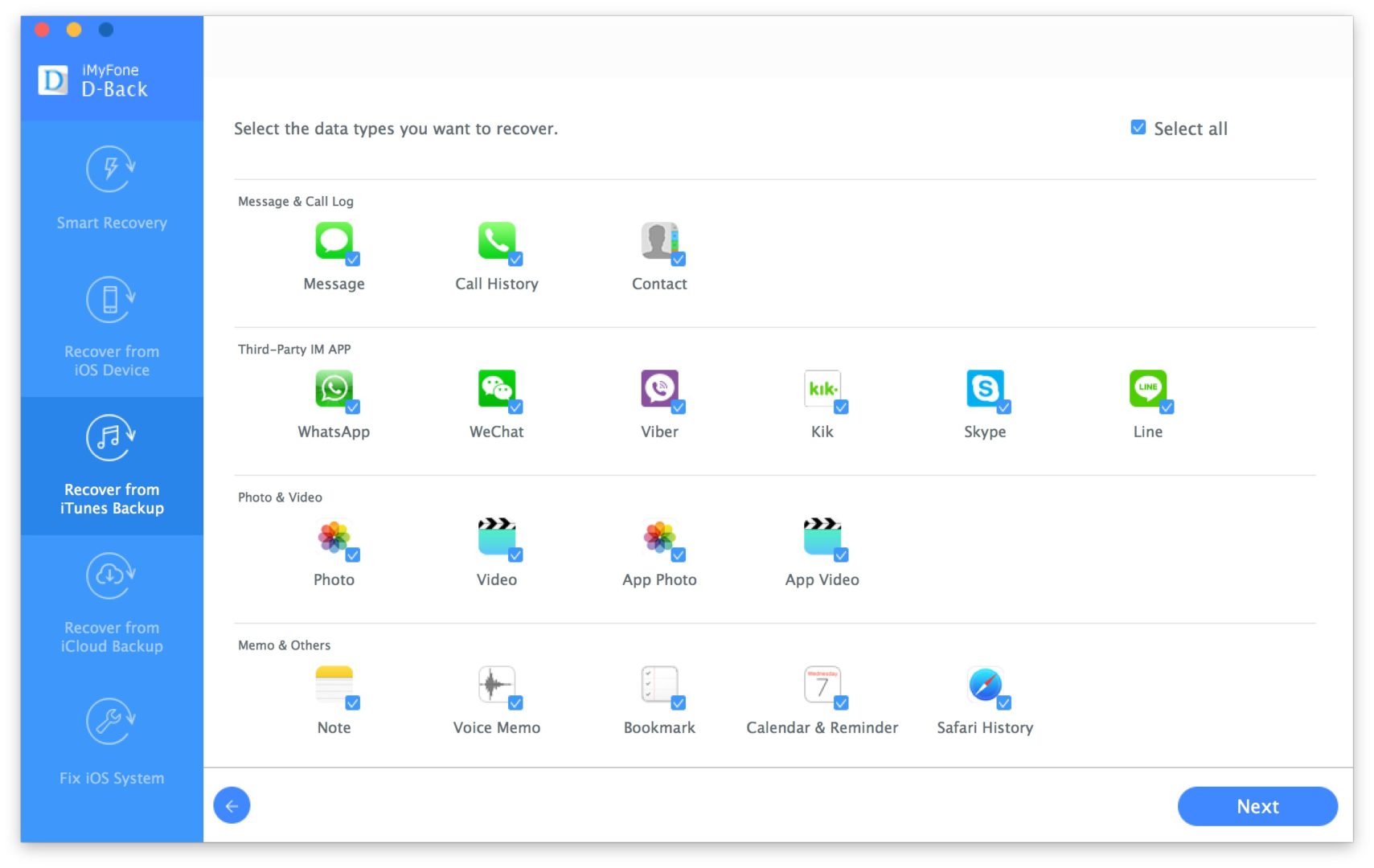Image resolution: width=1374 pixels, height=868 pixels.
Task: Switch to Recover from iCloud Backup
Action: pos(112,604)
